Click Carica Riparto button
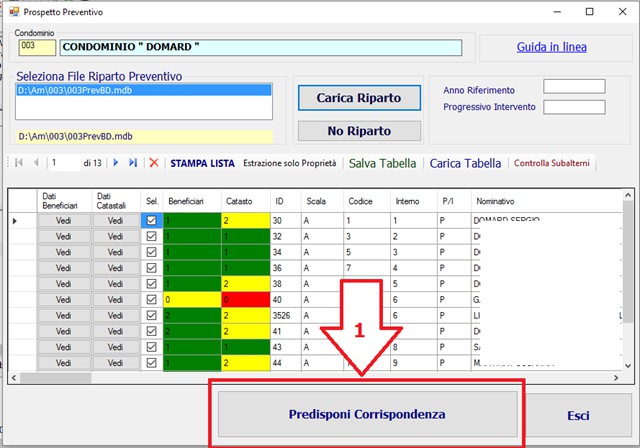The image size is (640, 448). coord(359,98)
